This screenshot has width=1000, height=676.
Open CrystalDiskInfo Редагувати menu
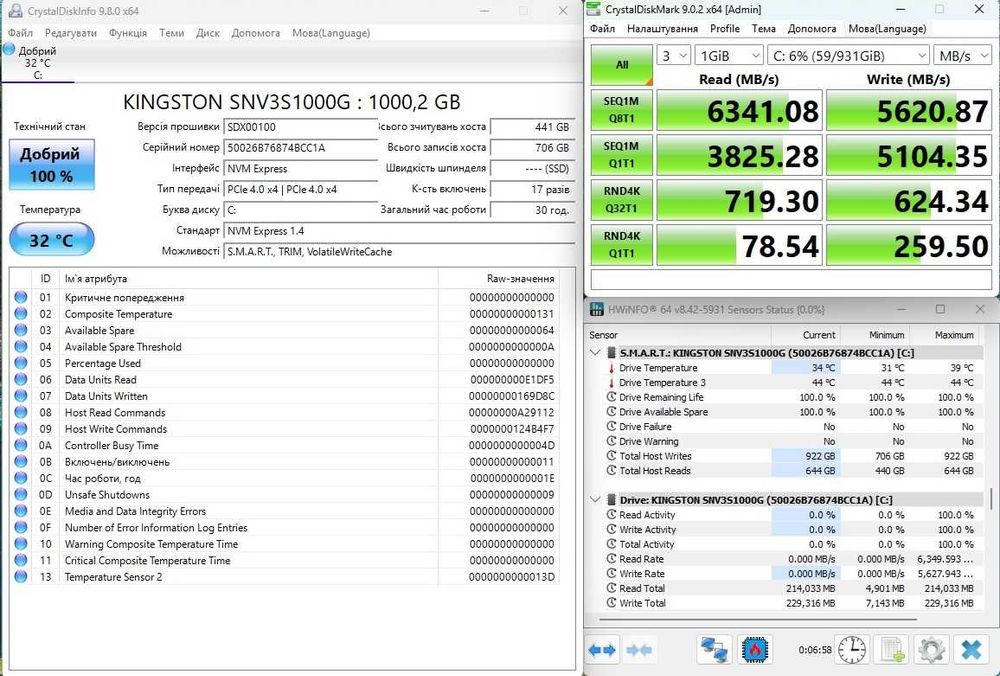point(71,33)
